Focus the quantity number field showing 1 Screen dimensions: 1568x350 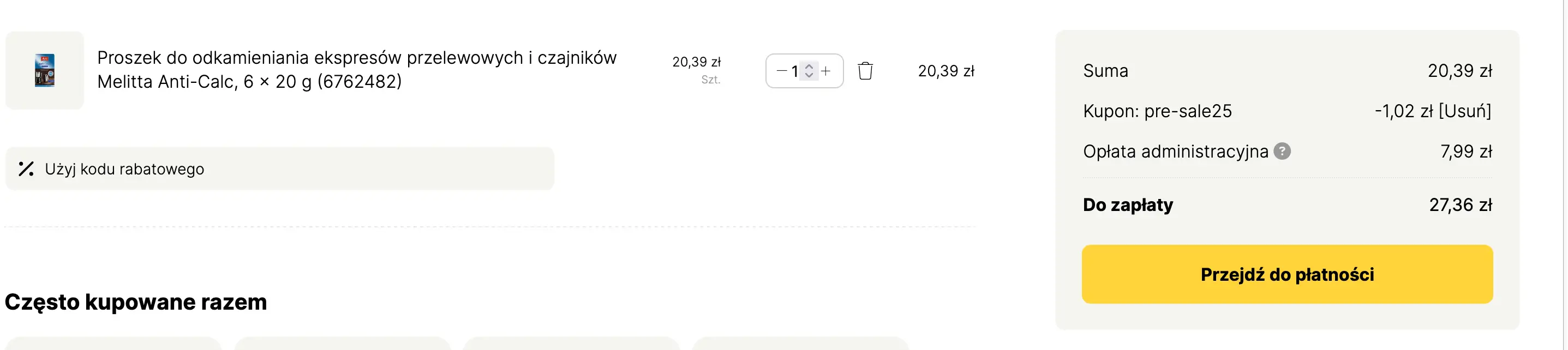[x=795, y=71]
